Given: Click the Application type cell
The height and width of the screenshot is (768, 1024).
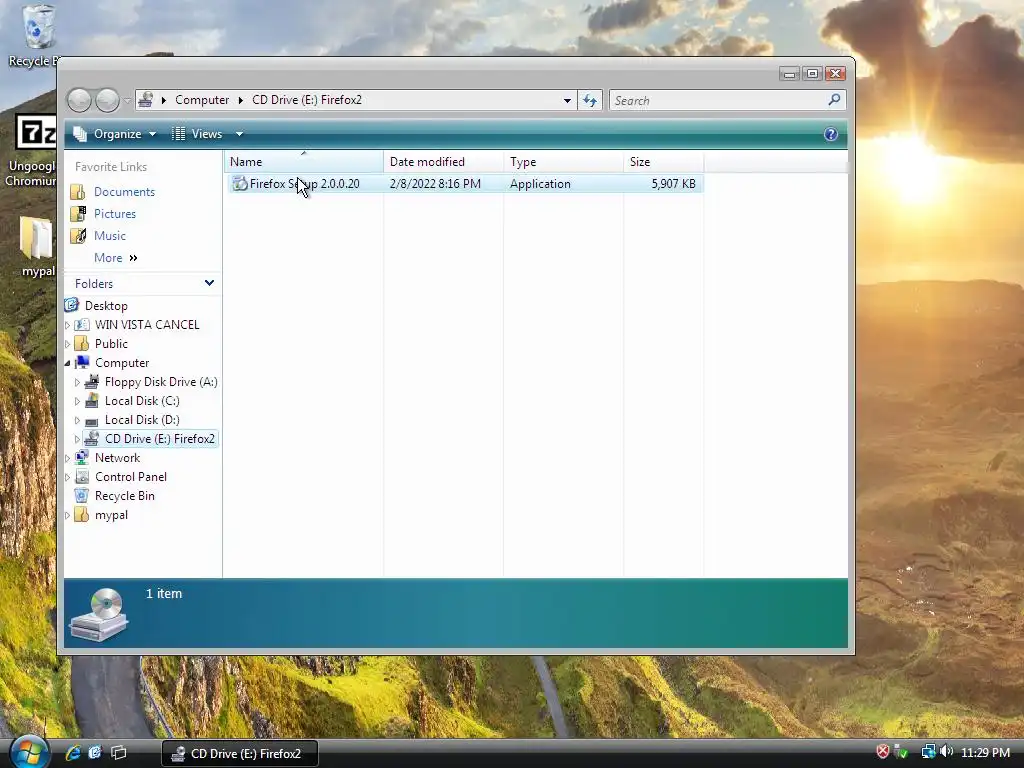Looking at the screenshot, I should pyautogui.click(x=540, y=184).
